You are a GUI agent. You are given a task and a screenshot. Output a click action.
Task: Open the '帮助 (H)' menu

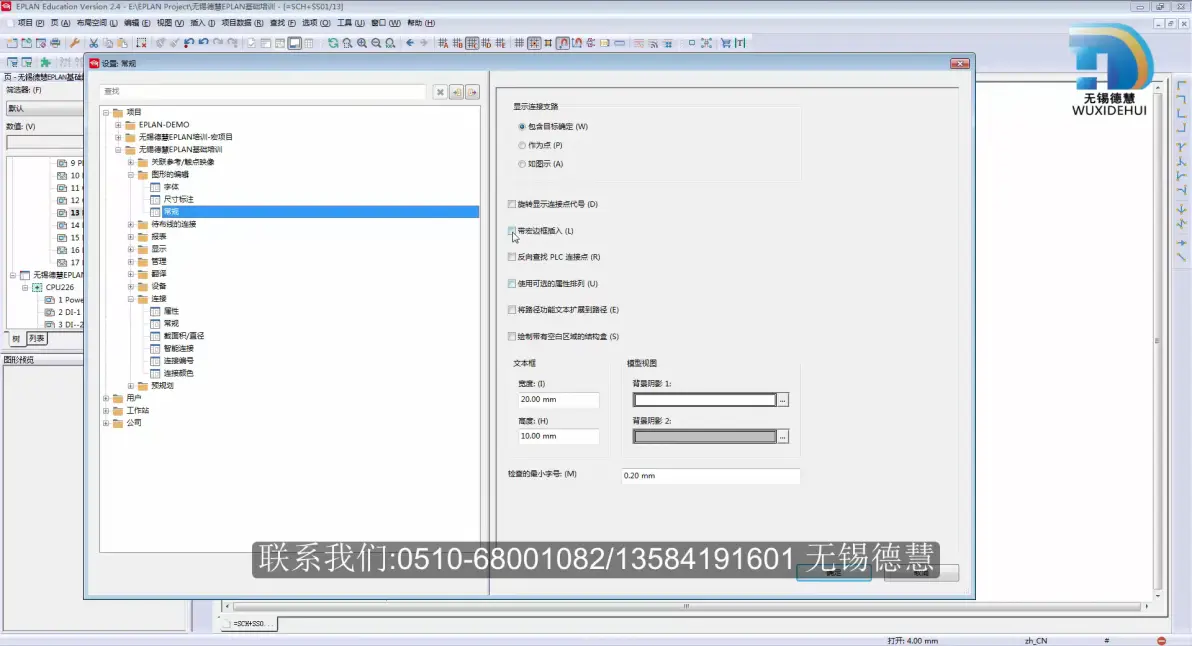pyautogui.click(x=421, y=23)
